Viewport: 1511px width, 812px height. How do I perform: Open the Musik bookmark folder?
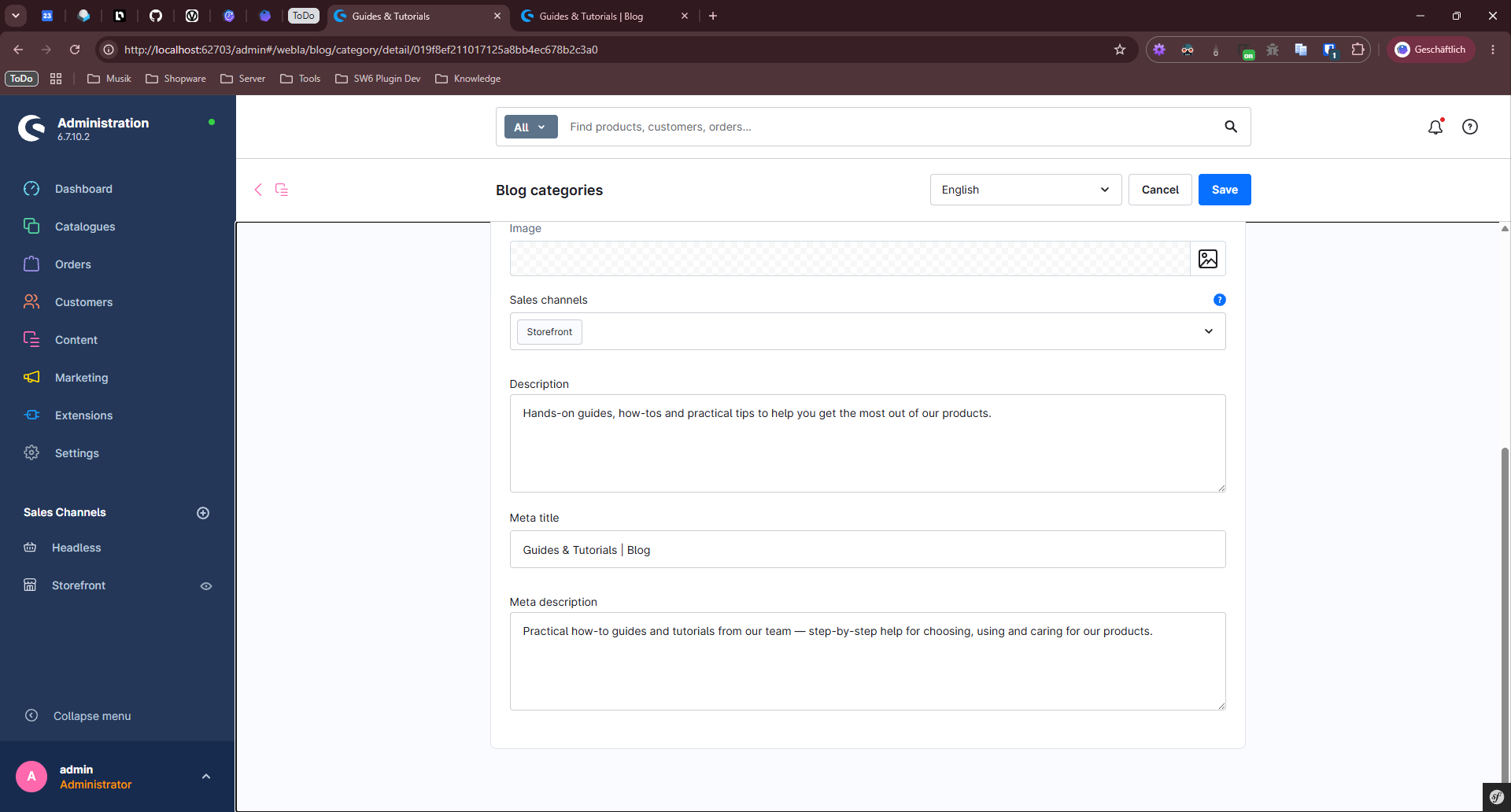[x=109, y=79]
